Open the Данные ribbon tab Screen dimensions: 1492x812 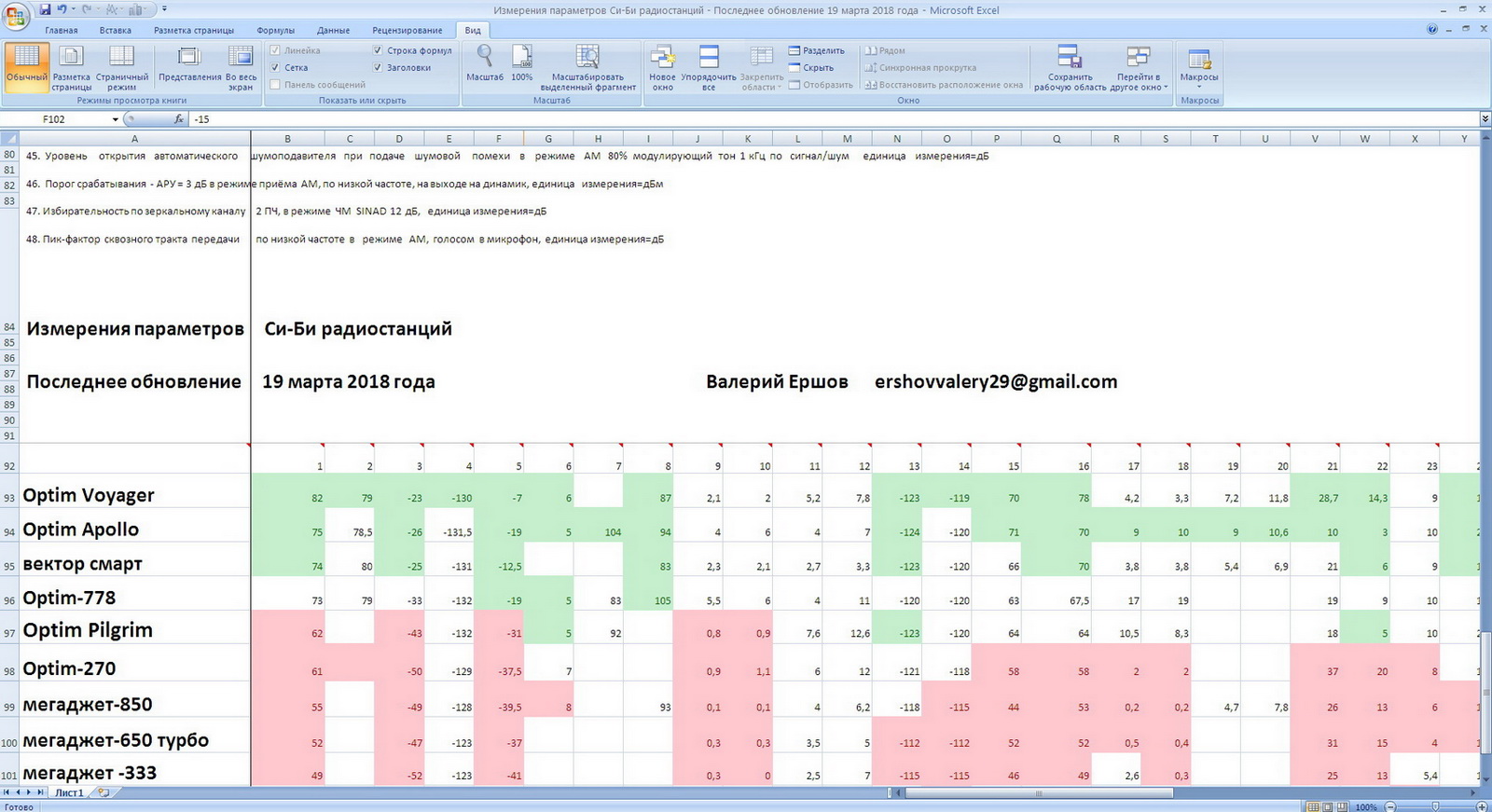pos(334,30)
